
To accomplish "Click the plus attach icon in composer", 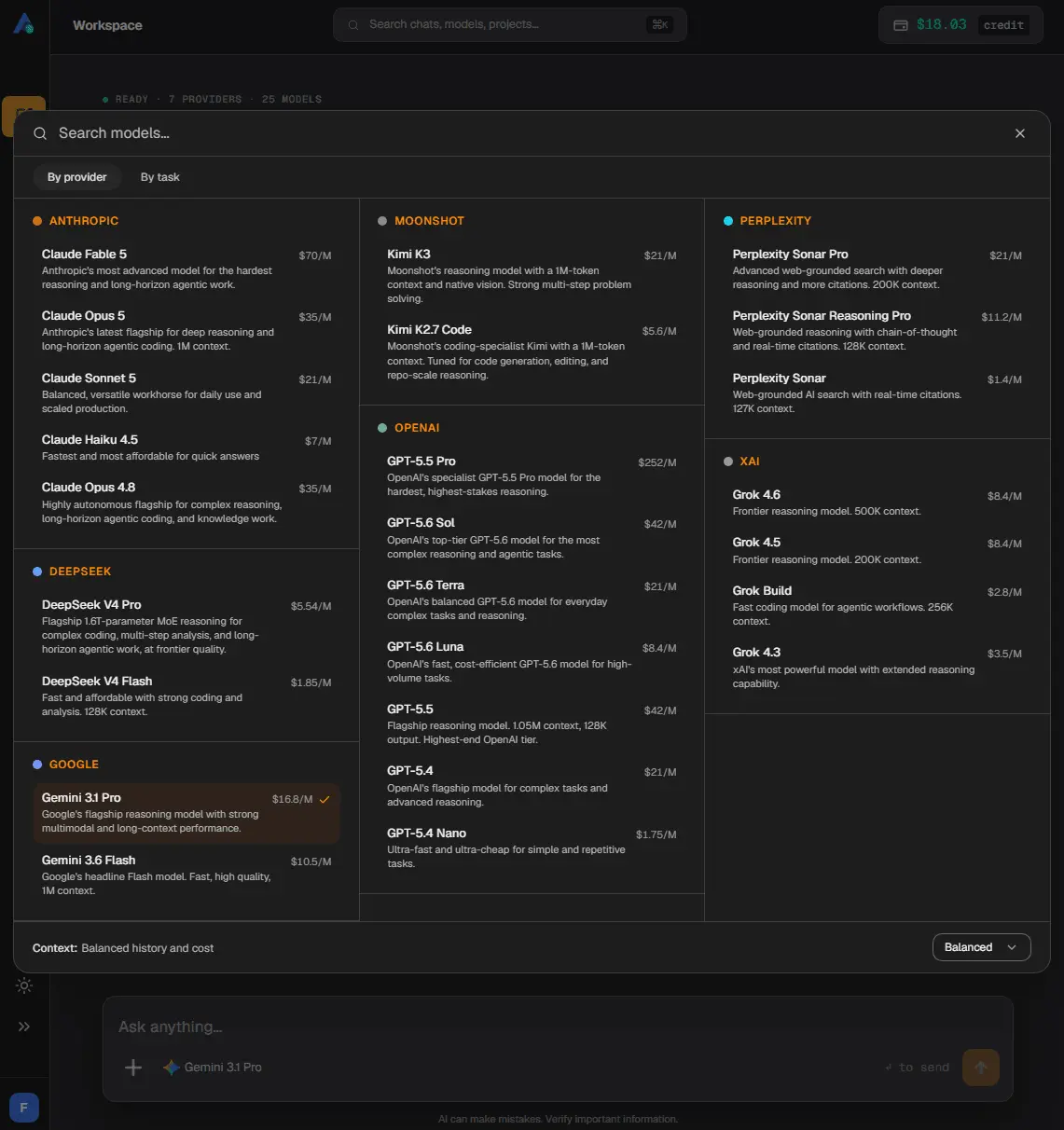I will pyautogui.click(x=133, y=1068).
